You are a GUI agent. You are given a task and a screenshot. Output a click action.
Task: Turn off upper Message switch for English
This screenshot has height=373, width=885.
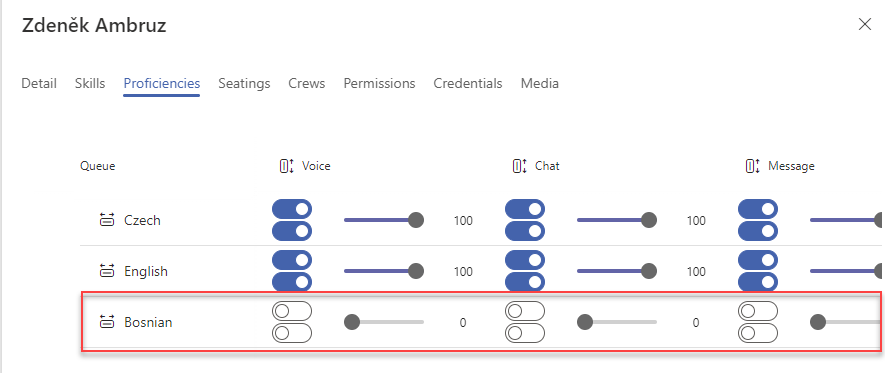click(758, 260)
